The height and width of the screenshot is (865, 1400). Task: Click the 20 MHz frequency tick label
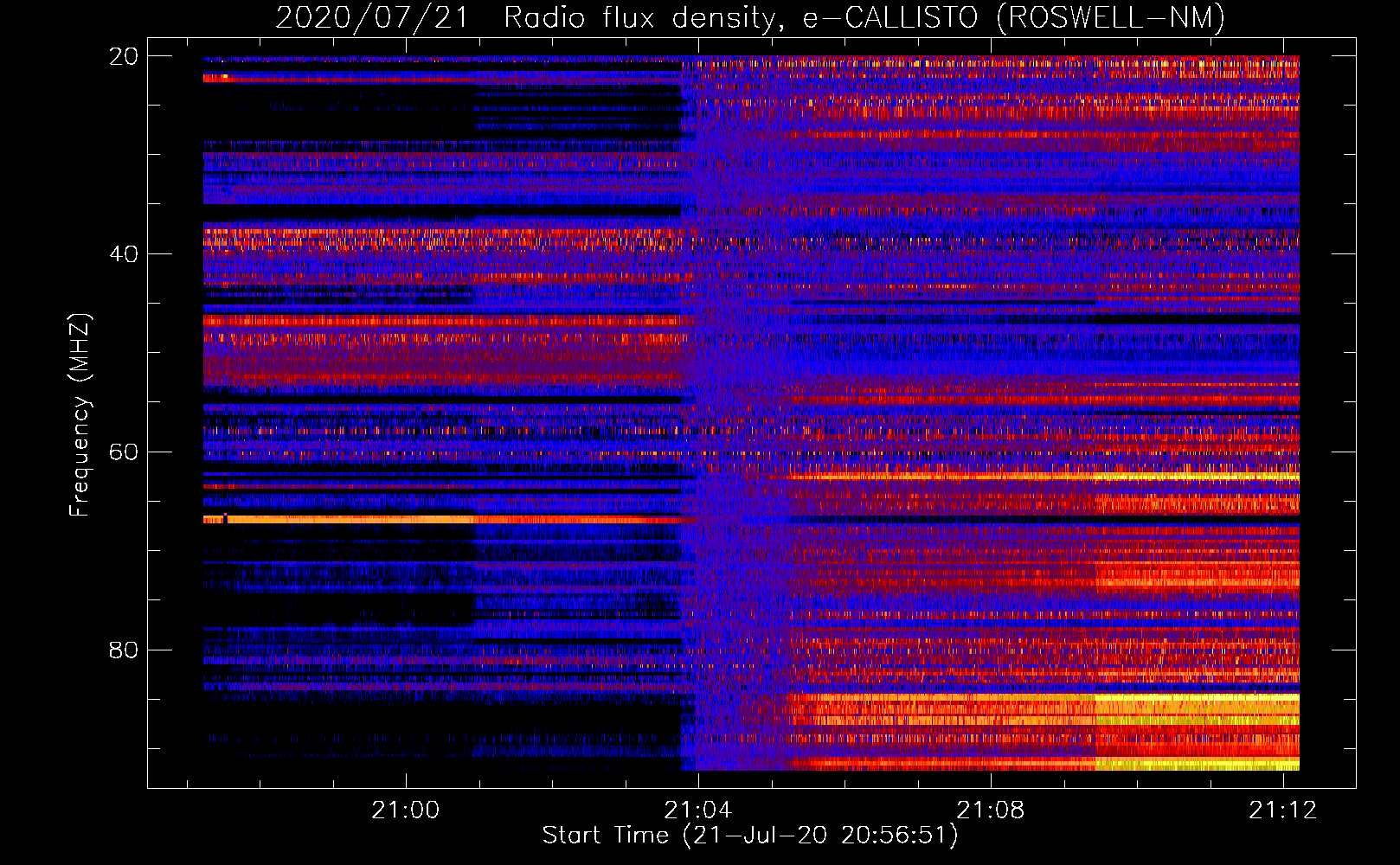coord(123,56)
